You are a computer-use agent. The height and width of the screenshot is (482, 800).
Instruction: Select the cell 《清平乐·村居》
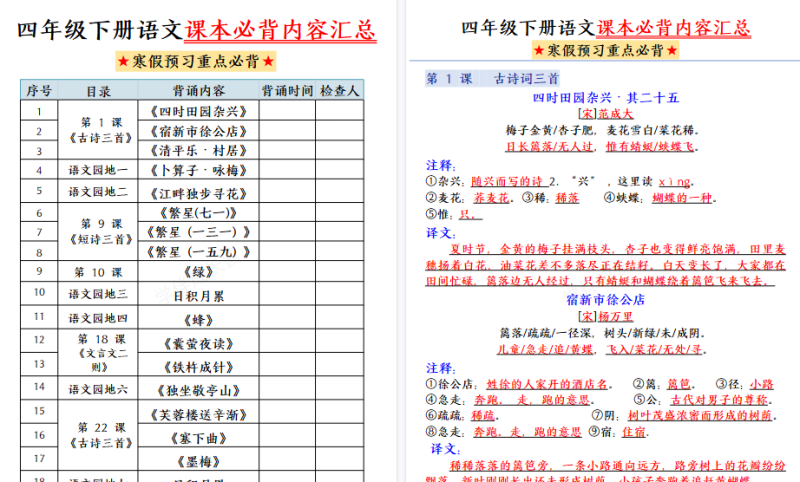tap(198, 151)
